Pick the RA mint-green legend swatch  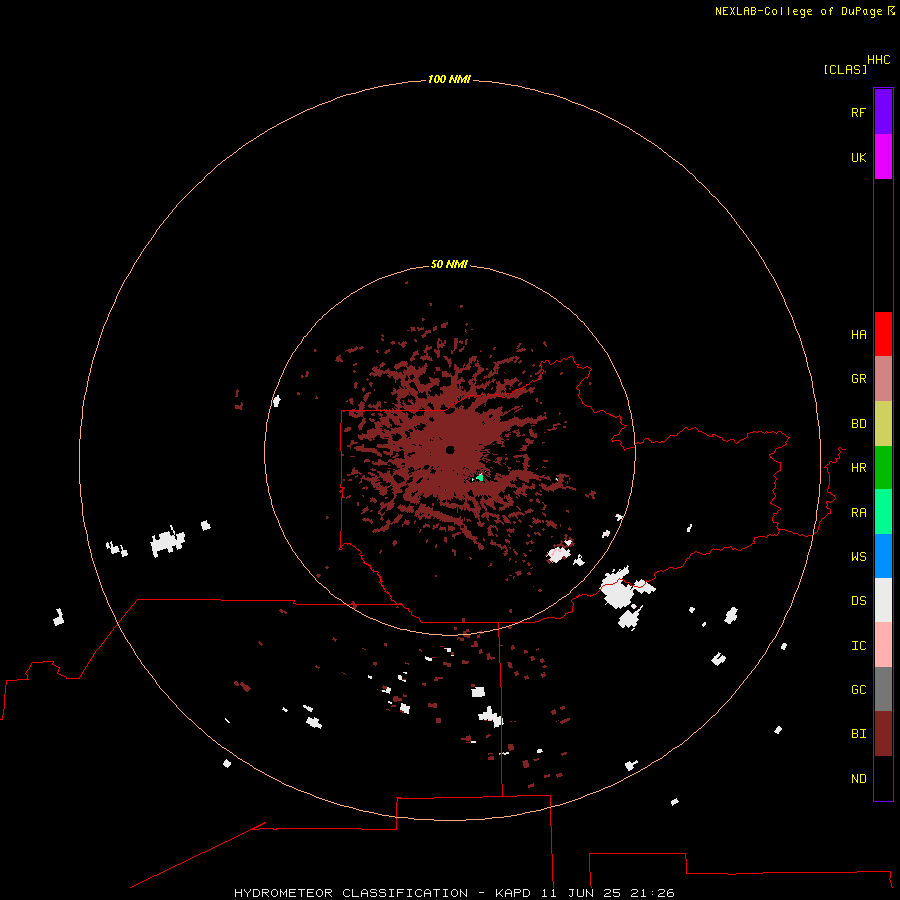click(883, 512)
